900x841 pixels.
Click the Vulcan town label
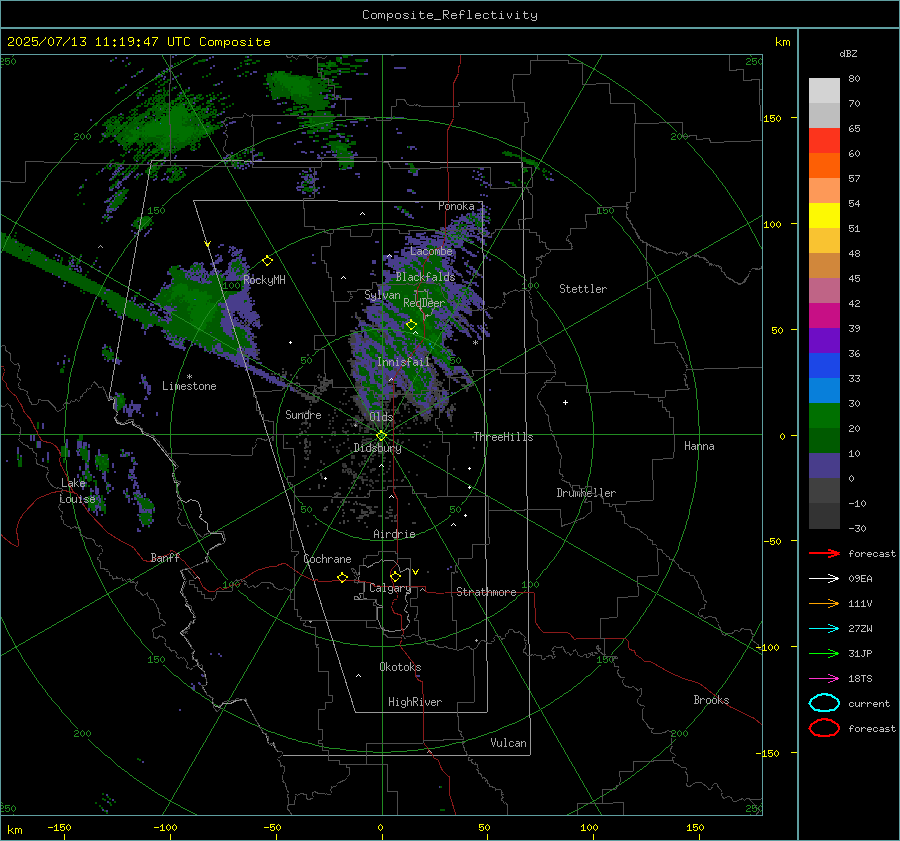pyautogui.click(x=508, y=743)
